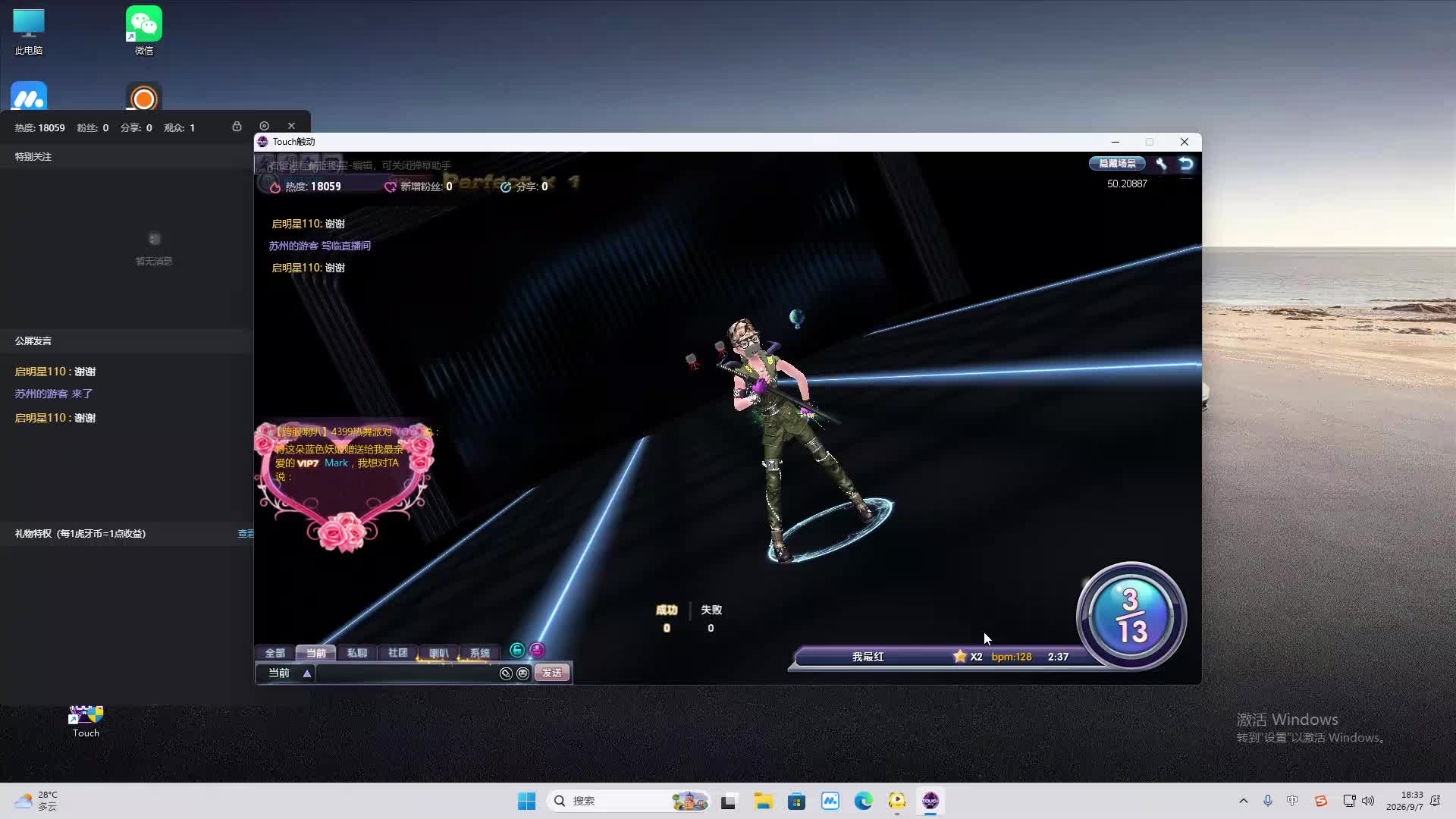
Task: Open the 私聊 private chat tab
Action: click(357, 653)
